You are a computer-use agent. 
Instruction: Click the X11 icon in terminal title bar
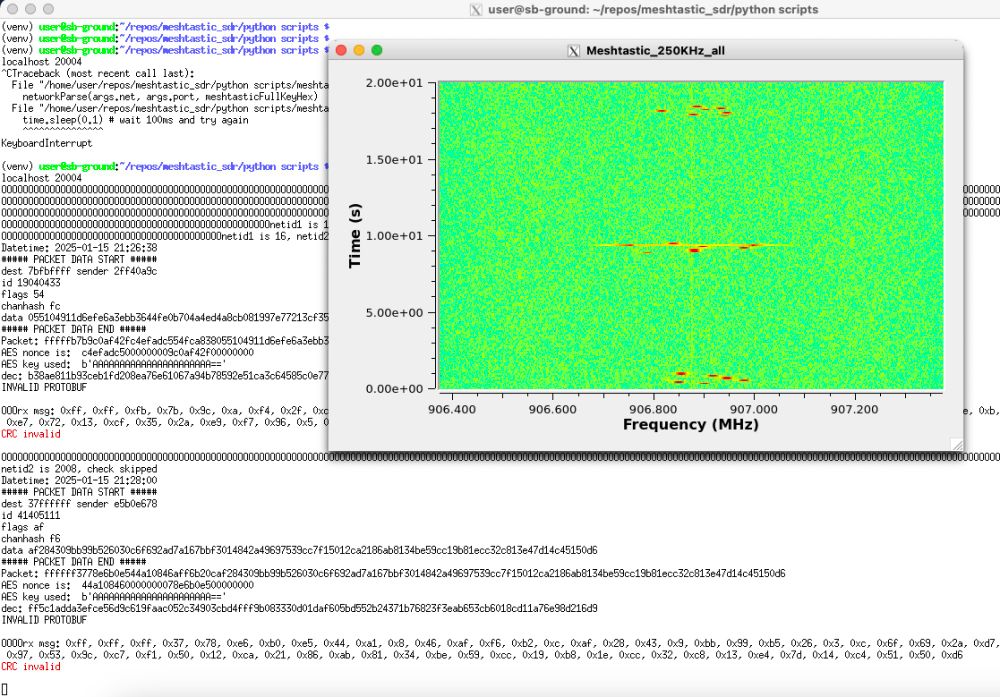(x=476, y=10)
